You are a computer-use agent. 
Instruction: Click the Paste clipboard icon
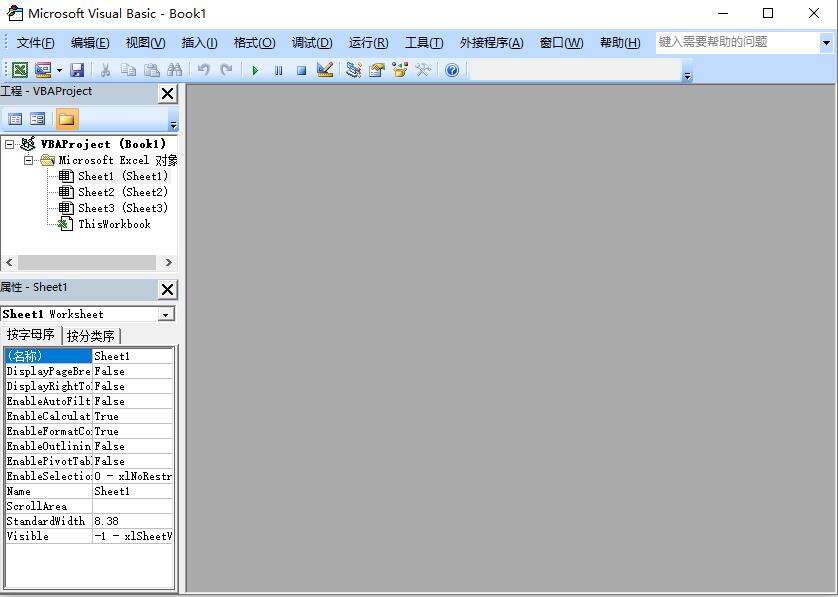152,70
